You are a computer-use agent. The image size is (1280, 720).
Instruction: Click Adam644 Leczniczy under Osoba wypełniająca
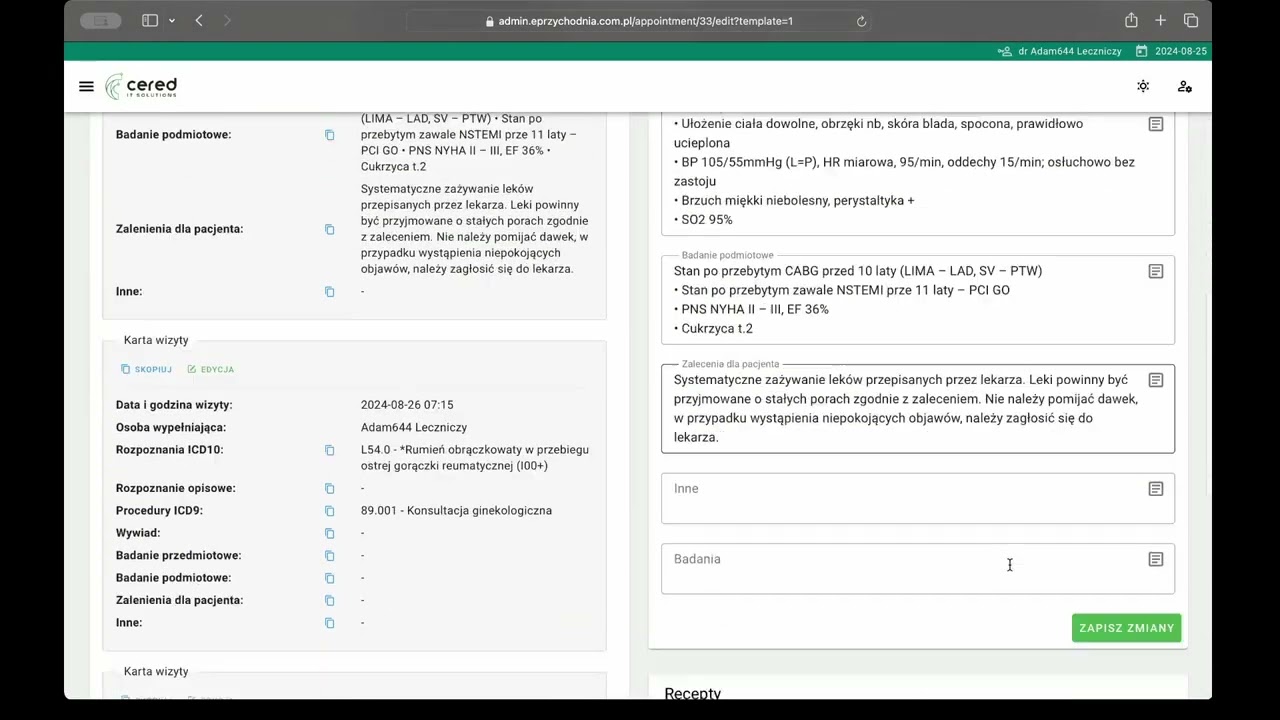[x=414, y=428]
